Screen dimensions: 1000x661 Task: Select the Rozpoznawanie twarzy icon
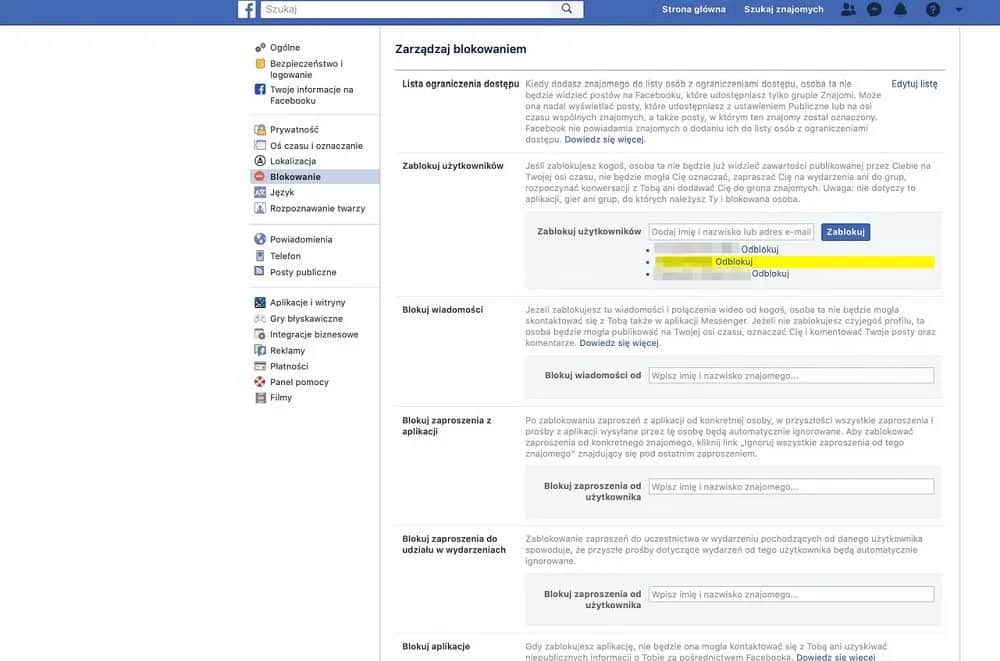[260, 208]
